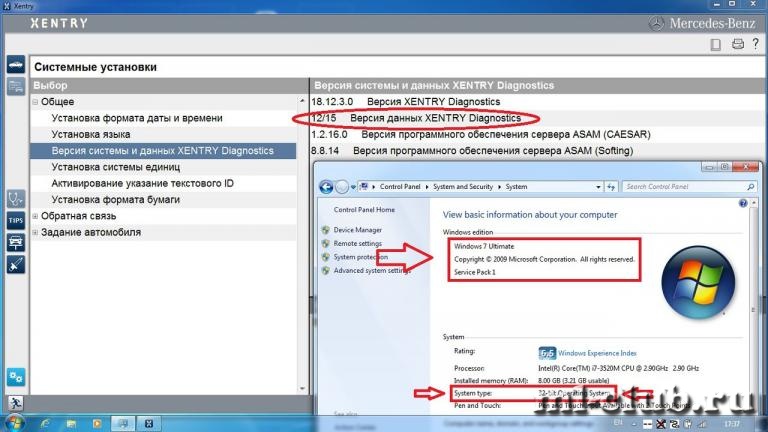Open the Xentry help question mark
768x432 pixels.
[756, 44]
